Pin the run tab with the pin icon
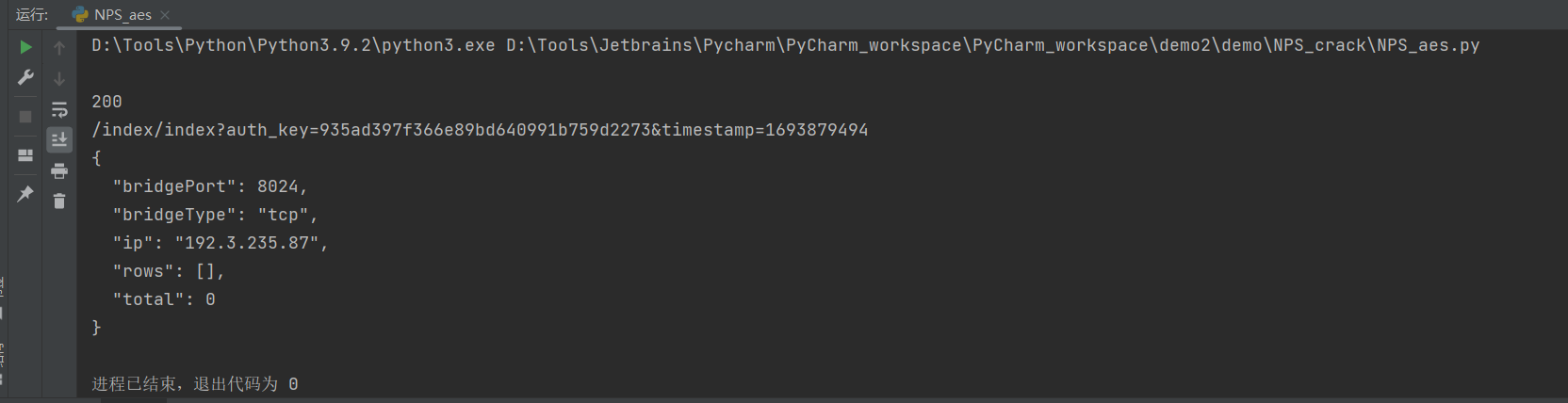This screenshot has height=403, width=1568. pyautogui.click(x=25, y=194)
